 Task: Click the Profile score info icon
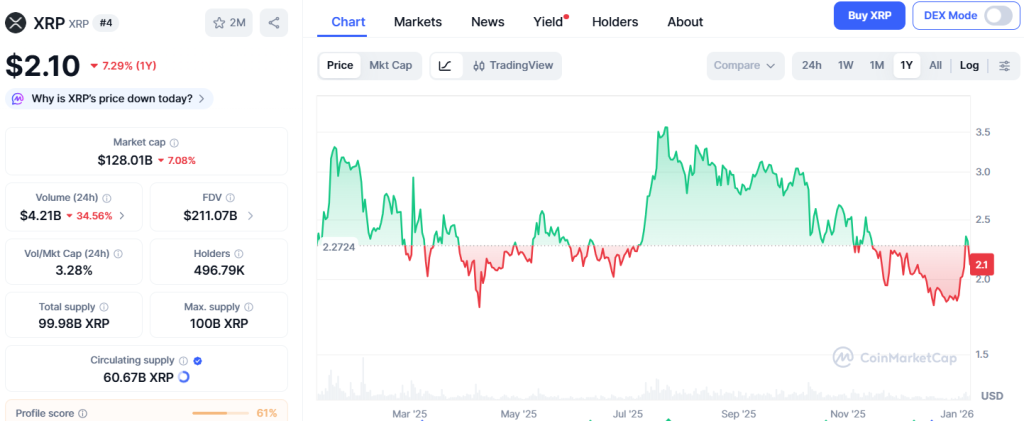[x=83, y=413]
